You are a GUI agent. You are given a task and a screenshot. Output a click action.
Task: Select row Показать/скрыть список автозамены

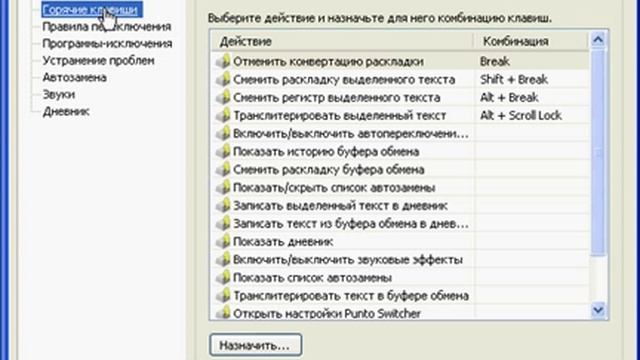click(x=400, y=188)
